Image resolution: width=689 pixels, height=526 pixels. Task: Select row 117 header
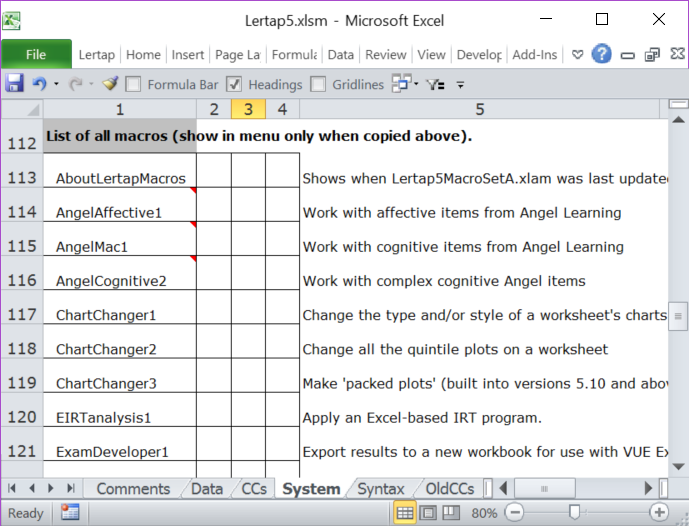coord(22,307)
